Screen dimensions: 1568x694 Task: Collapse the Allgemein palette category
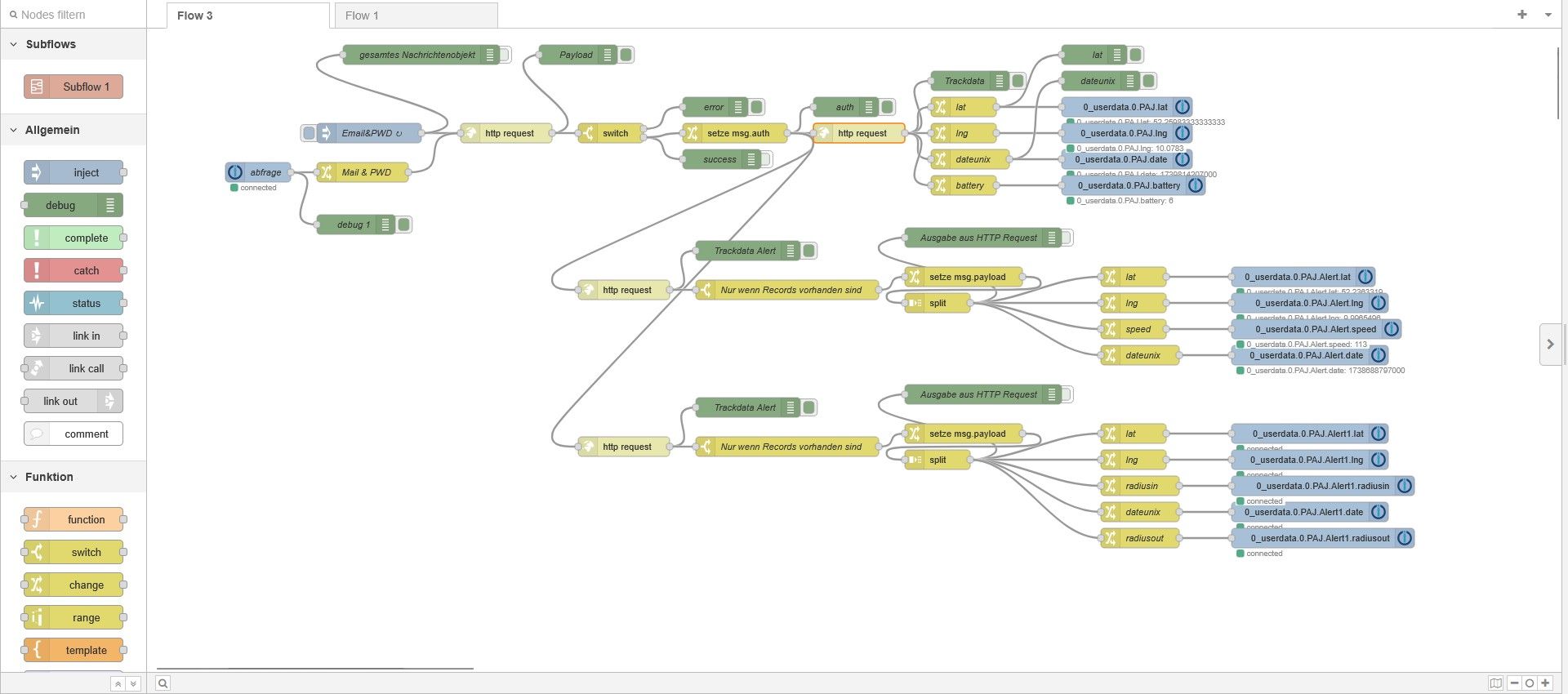(14, 130)
